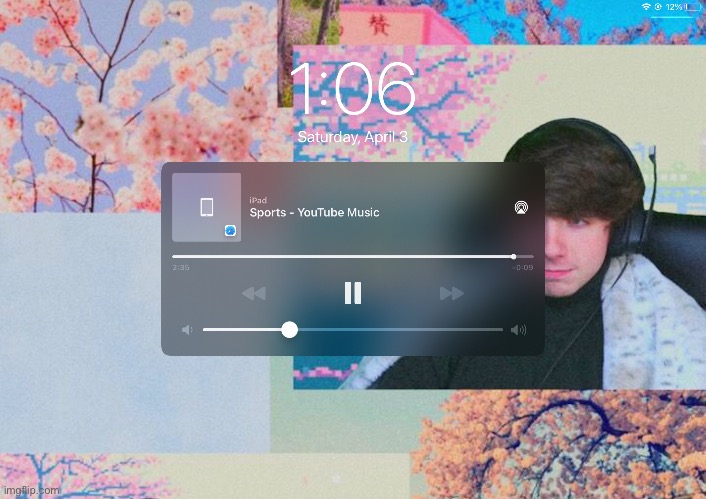This screenshot has height=499, width=706.
Task: Tap the iPad album artwork thumbnail
Action: pos(207,207)
